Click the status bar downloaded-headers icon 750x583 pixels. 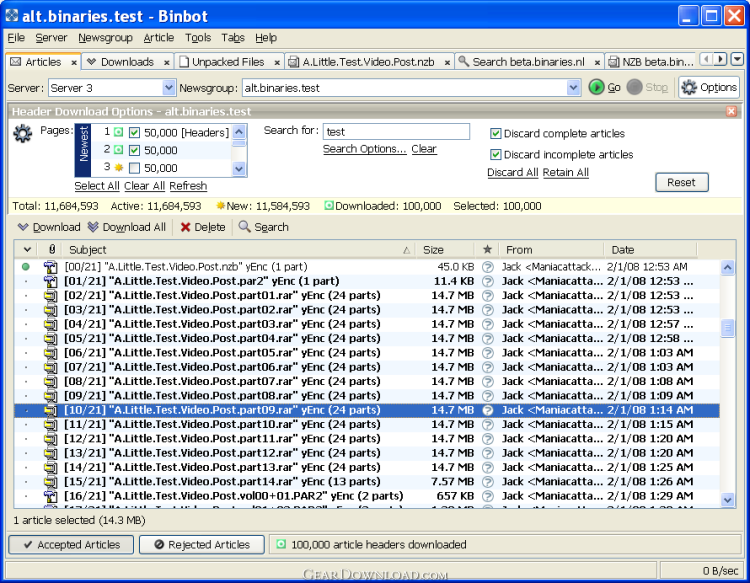(281, 544)
